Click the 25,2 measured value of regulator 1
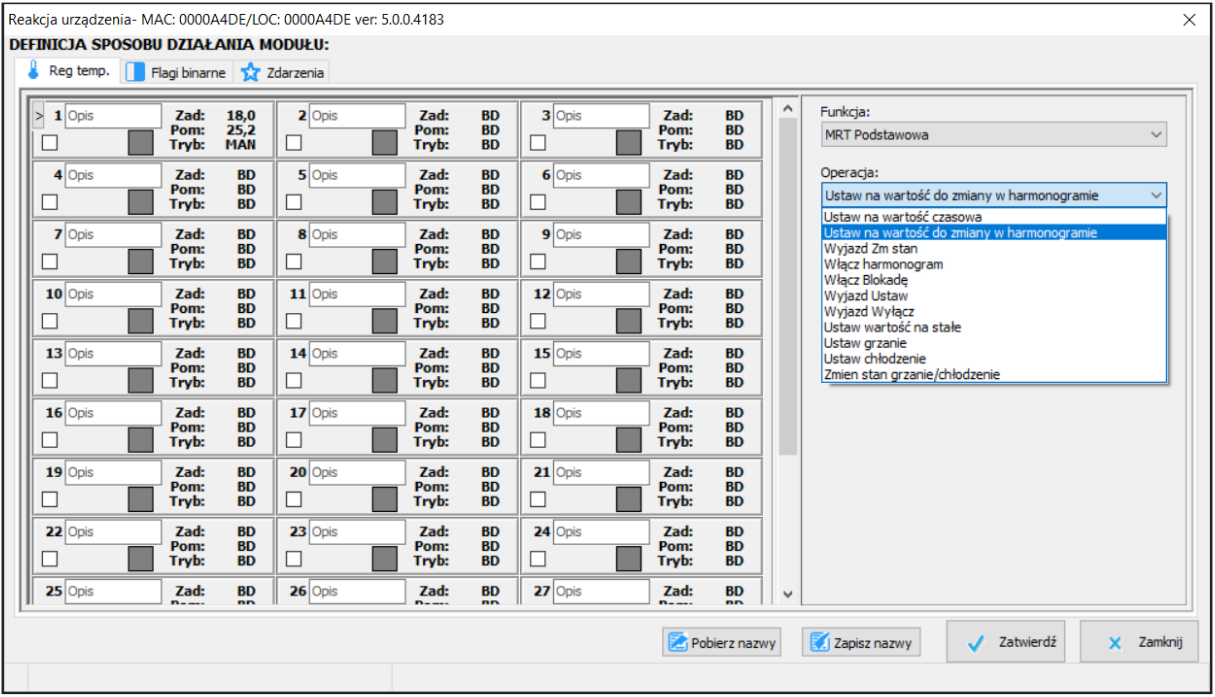The image size is (1215, 697). click(241, 130)
